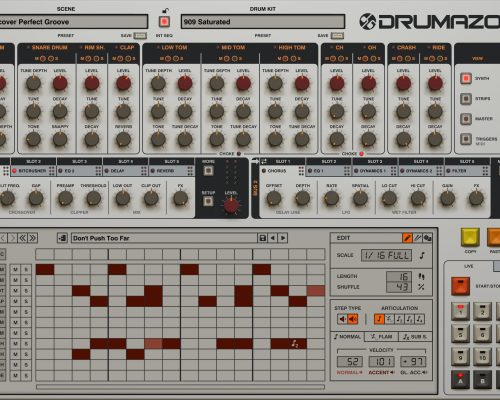
Task: Select the Live tab
Action: pyautogui.click(x=469, y=266)
